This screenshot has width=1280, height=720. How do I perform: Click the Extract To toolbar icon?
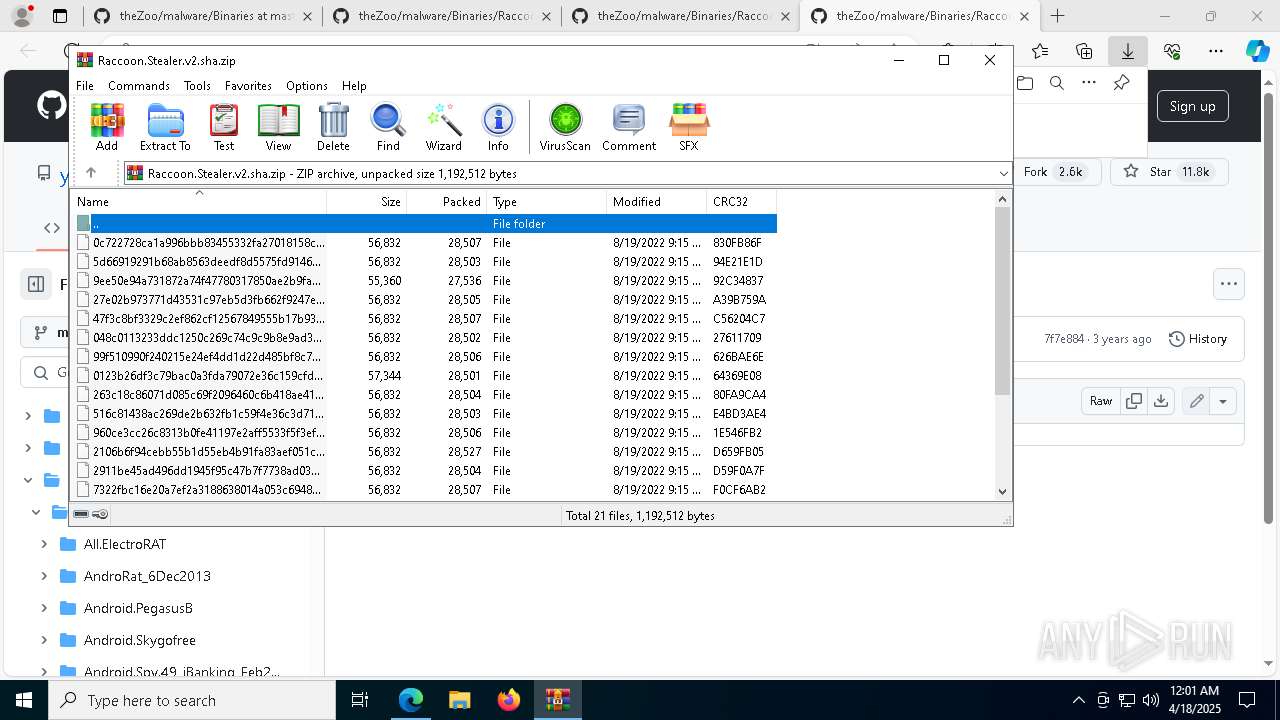[x=165, y=127]
